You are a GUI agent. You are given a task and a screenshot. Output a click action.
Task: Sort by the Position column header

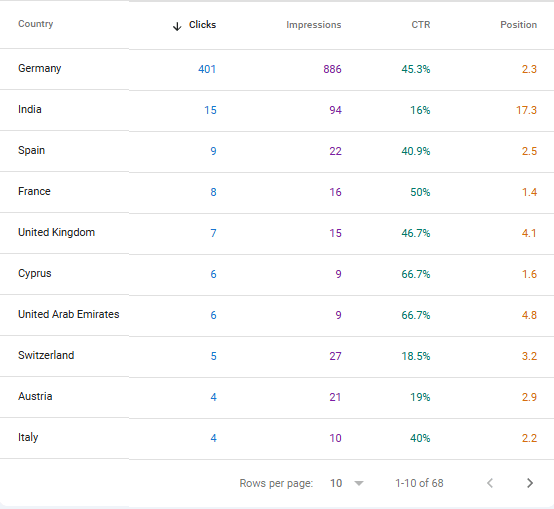coord(518,25)
